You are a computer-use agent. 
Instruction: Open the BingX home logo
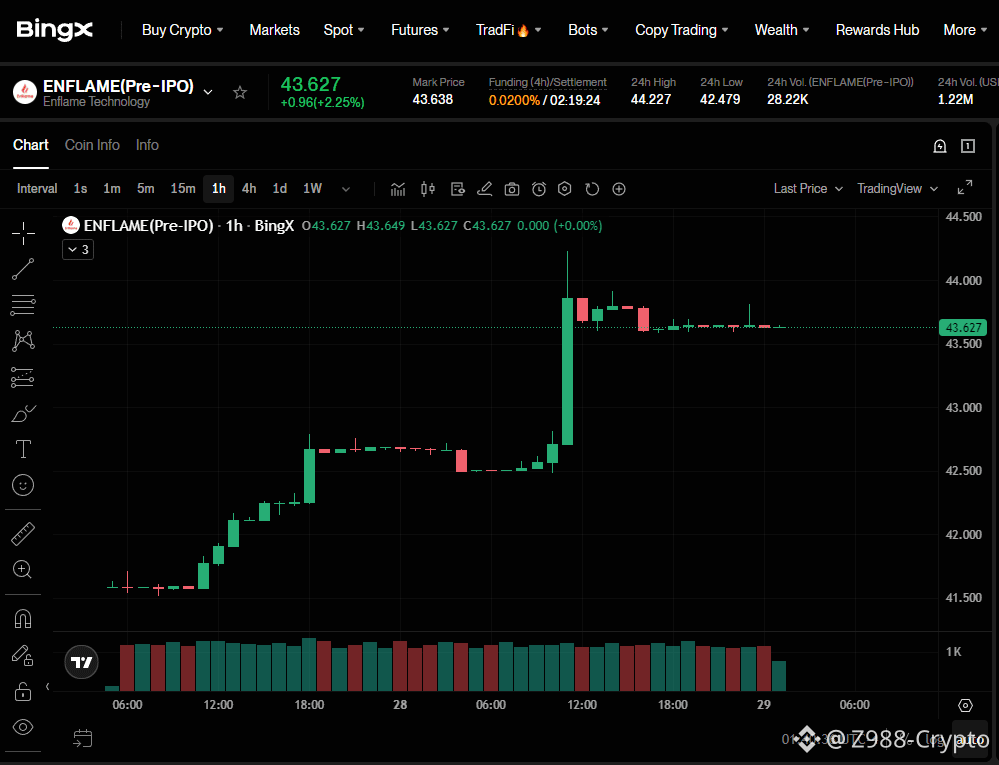point(55,30)
